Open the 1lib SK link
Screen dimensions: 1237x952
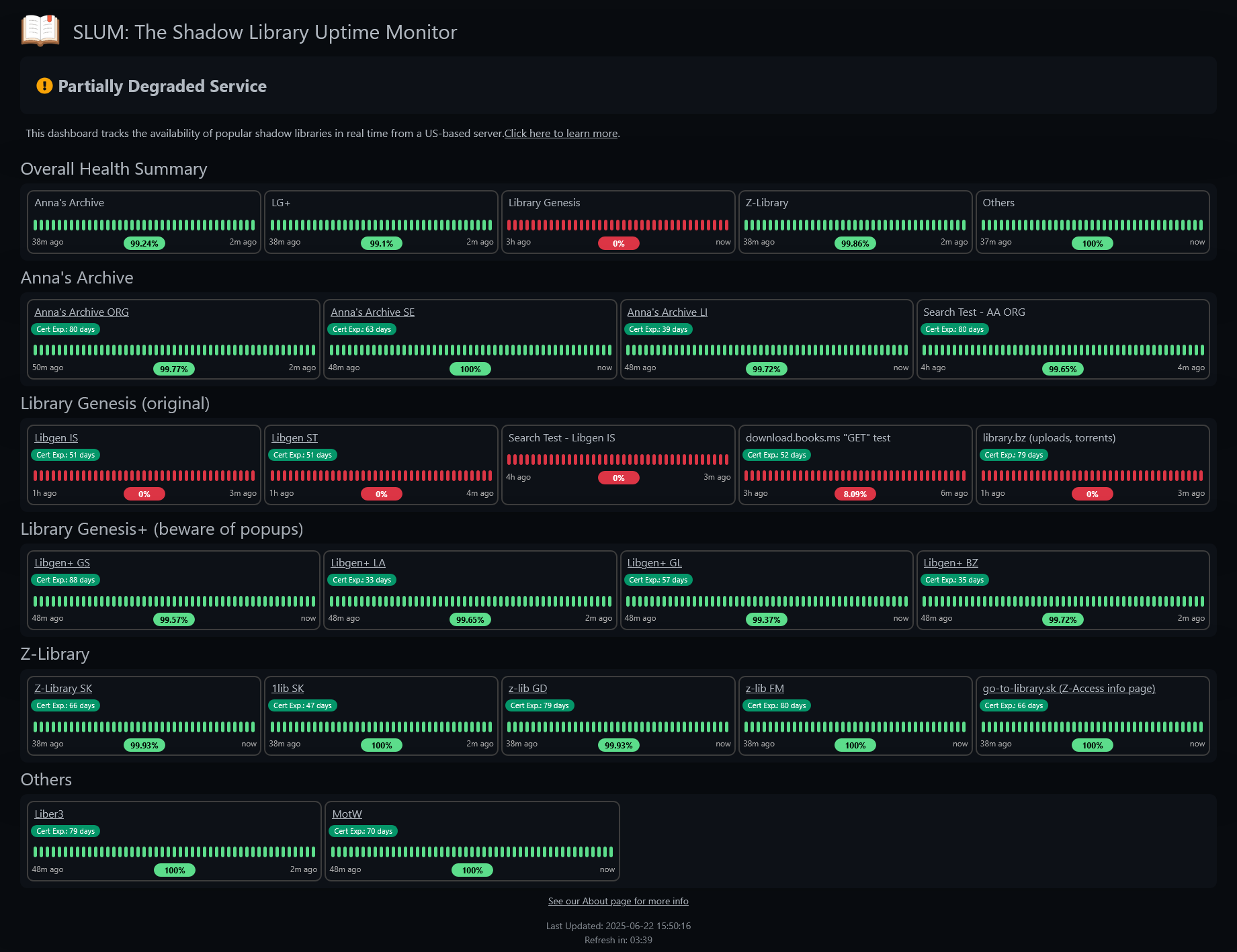click(288, 688)
